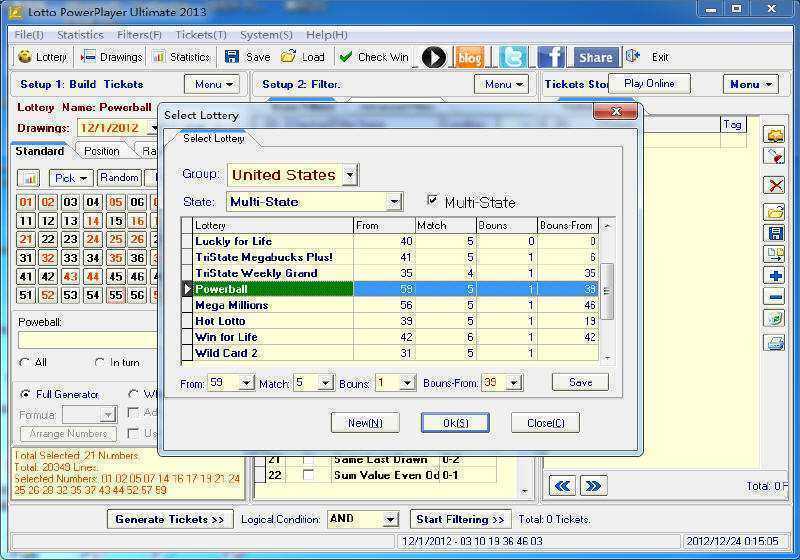
Task: Toggle the Multi-State checkbox
Action: coord(432,200)
